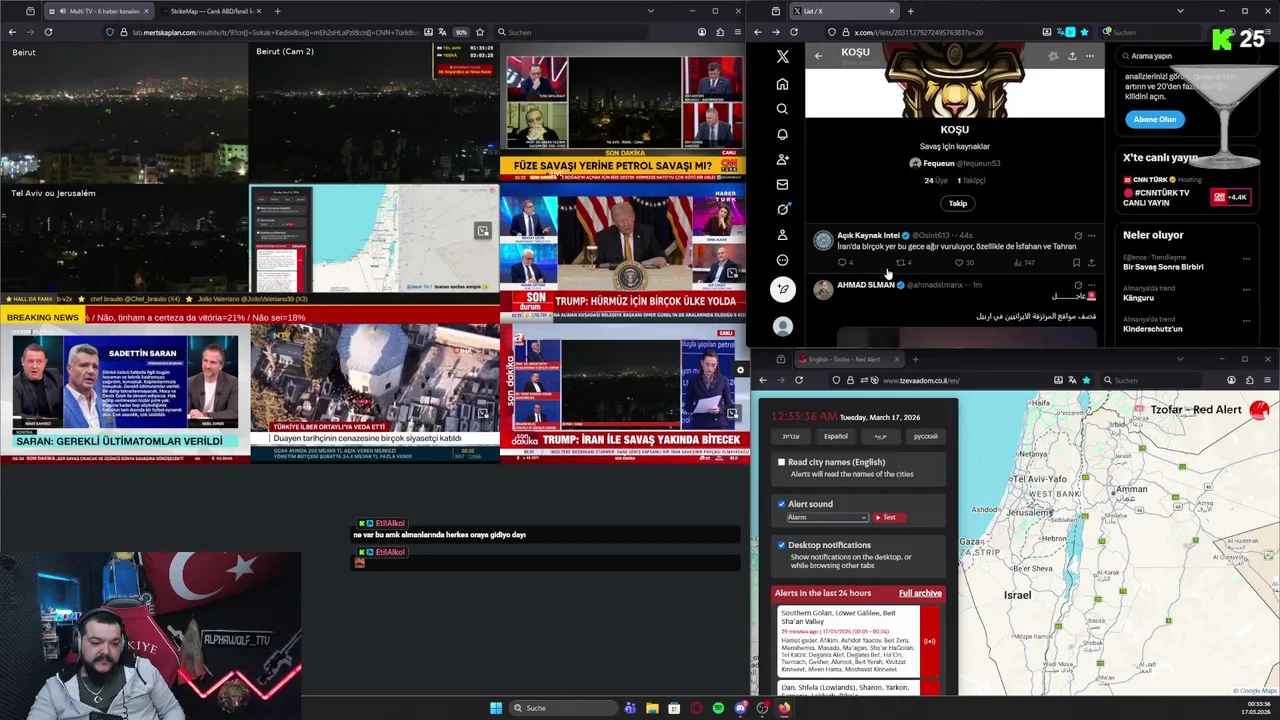Open more options for Bir Savaş Sonra Birbiri trend
1280x720 pixels.
pyautogui.click(x=1246, y=258)
